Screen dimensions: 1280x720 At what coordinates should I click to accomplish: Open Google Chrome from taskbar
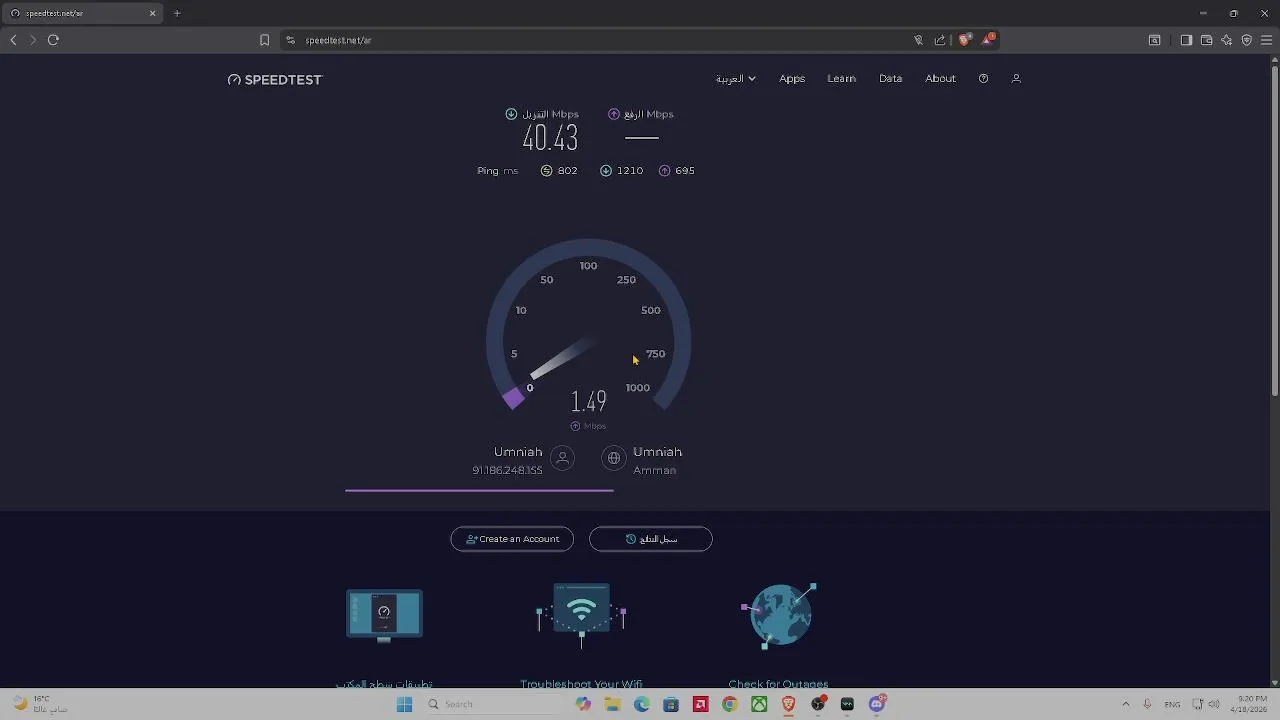click(730, 704)
